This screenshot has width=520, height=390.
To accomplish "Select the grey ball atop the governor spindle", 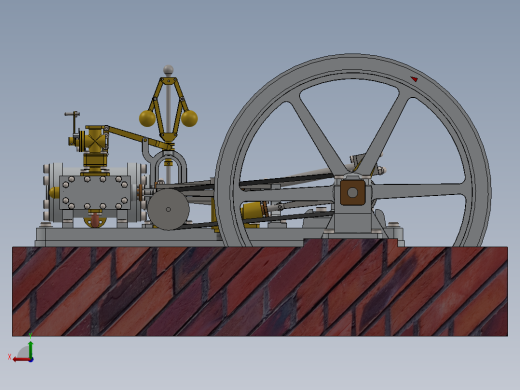I will [168, 70].
